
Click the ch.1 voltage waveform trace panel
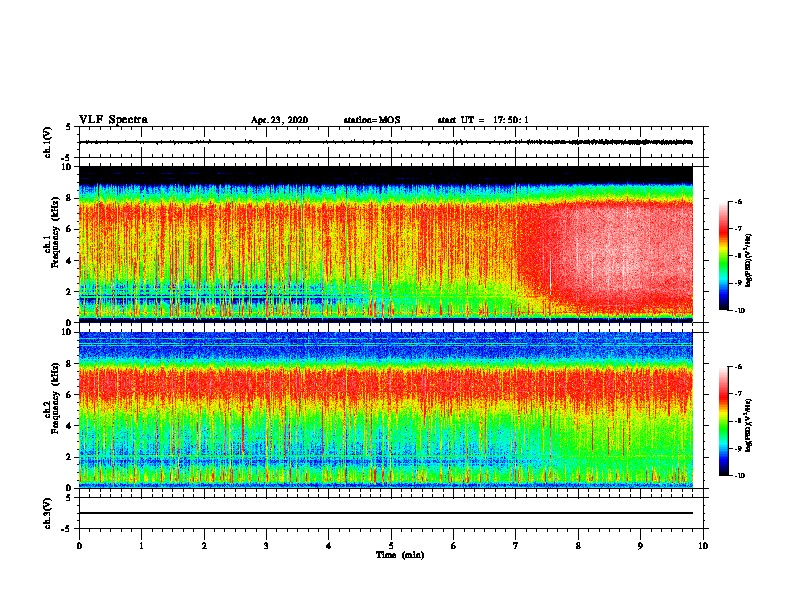coord(391,142)
